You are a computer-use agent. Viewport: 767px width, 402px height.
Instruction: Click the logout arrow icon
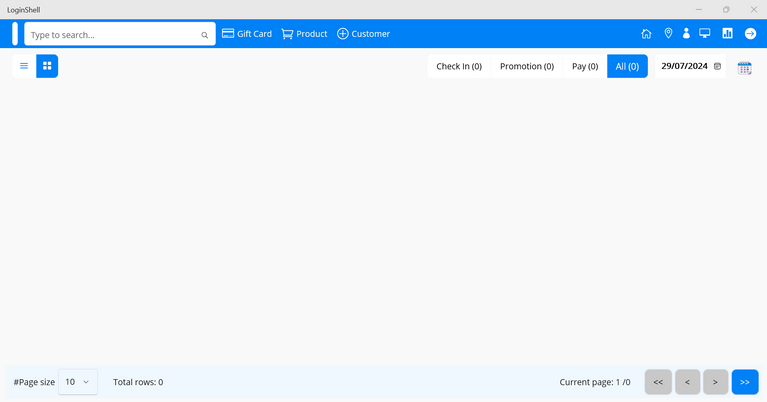[750, 34]
